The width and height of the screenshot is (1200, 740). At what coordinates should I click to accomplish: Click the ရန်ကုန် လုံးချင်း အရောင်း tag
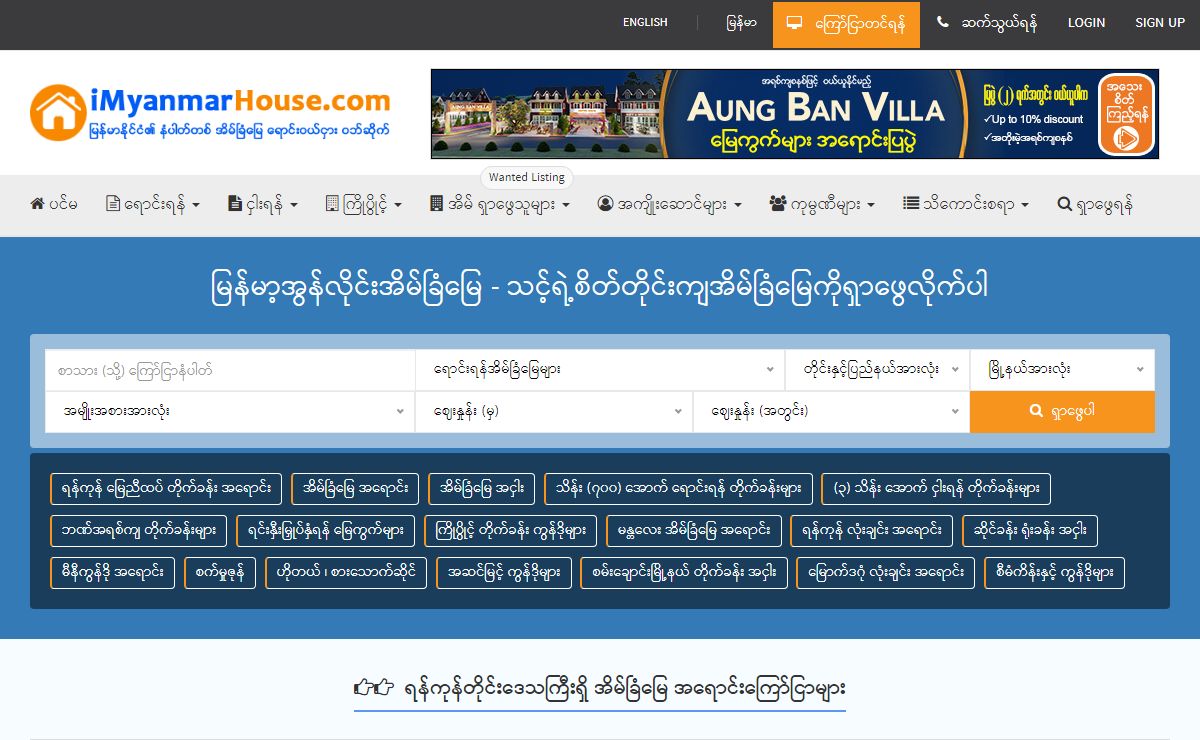pyautogui.click(x=872, y=531)
